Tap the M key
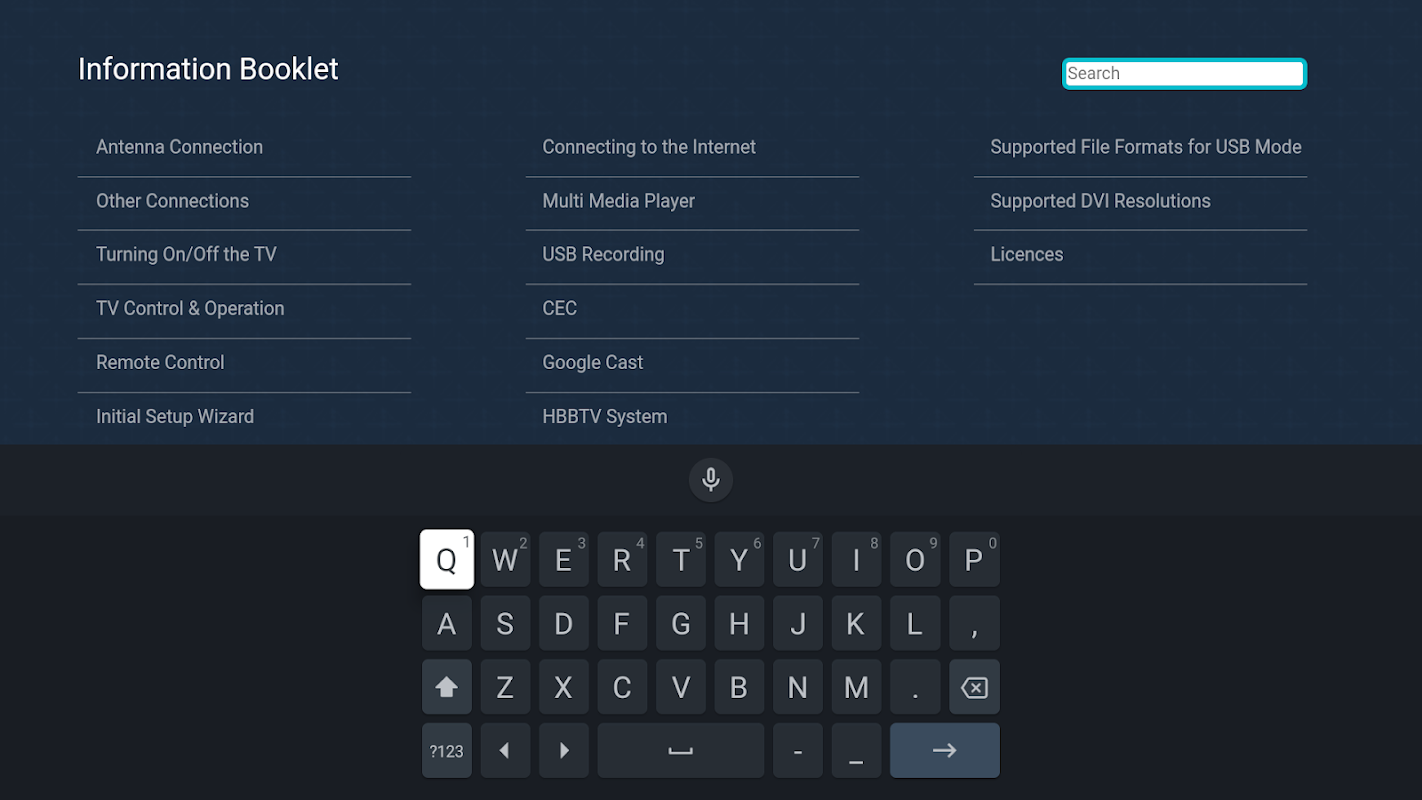 coord(856,687)
